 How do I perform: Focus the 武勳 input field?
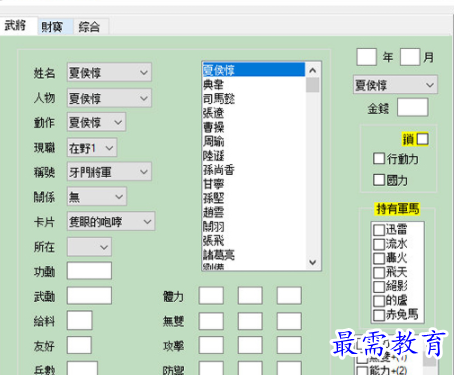(x=89, y=295)
